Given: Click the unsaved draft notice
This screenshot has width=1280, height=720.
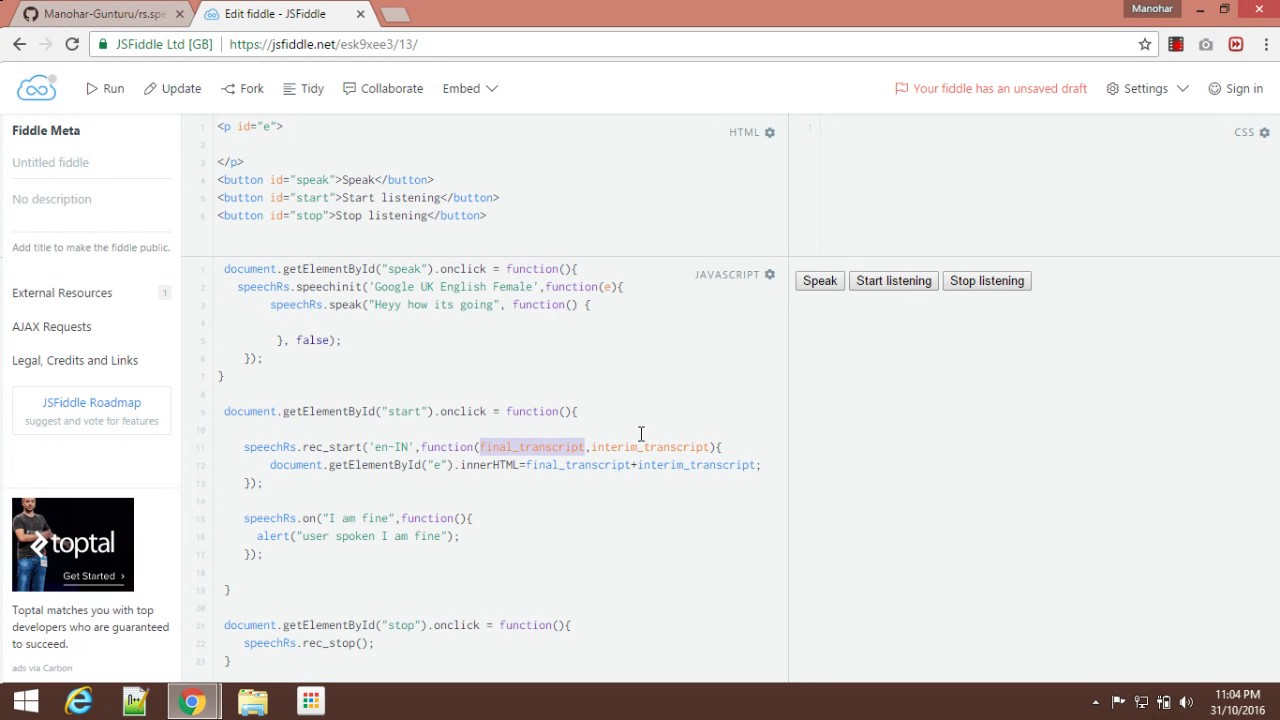Looking at the screenshot, I should [x=991, y=88].
